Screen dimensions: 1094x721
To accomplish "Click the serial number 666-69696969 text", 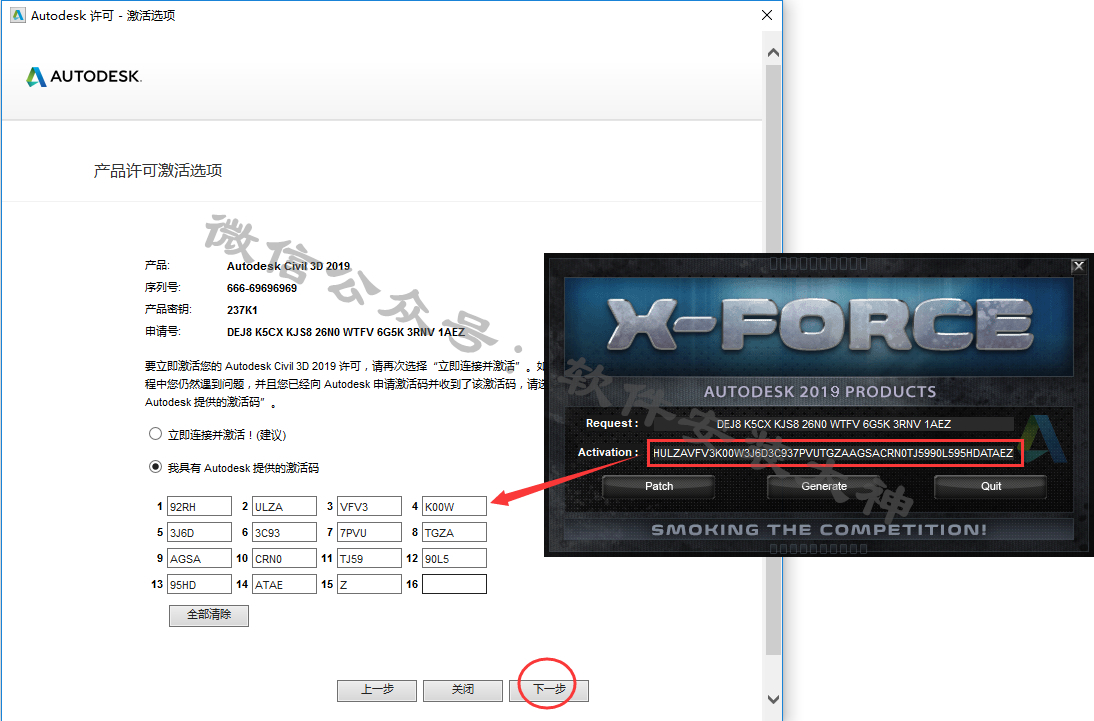I will [262, 288].
